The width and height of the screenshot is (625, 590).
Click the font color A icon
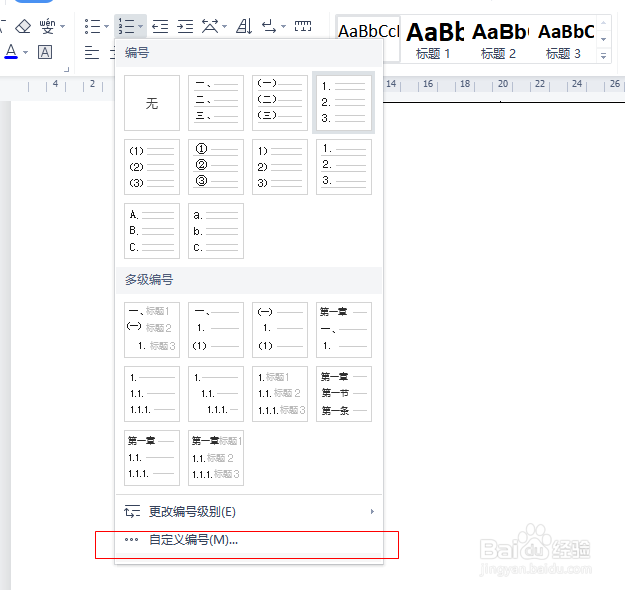point(11,52)
